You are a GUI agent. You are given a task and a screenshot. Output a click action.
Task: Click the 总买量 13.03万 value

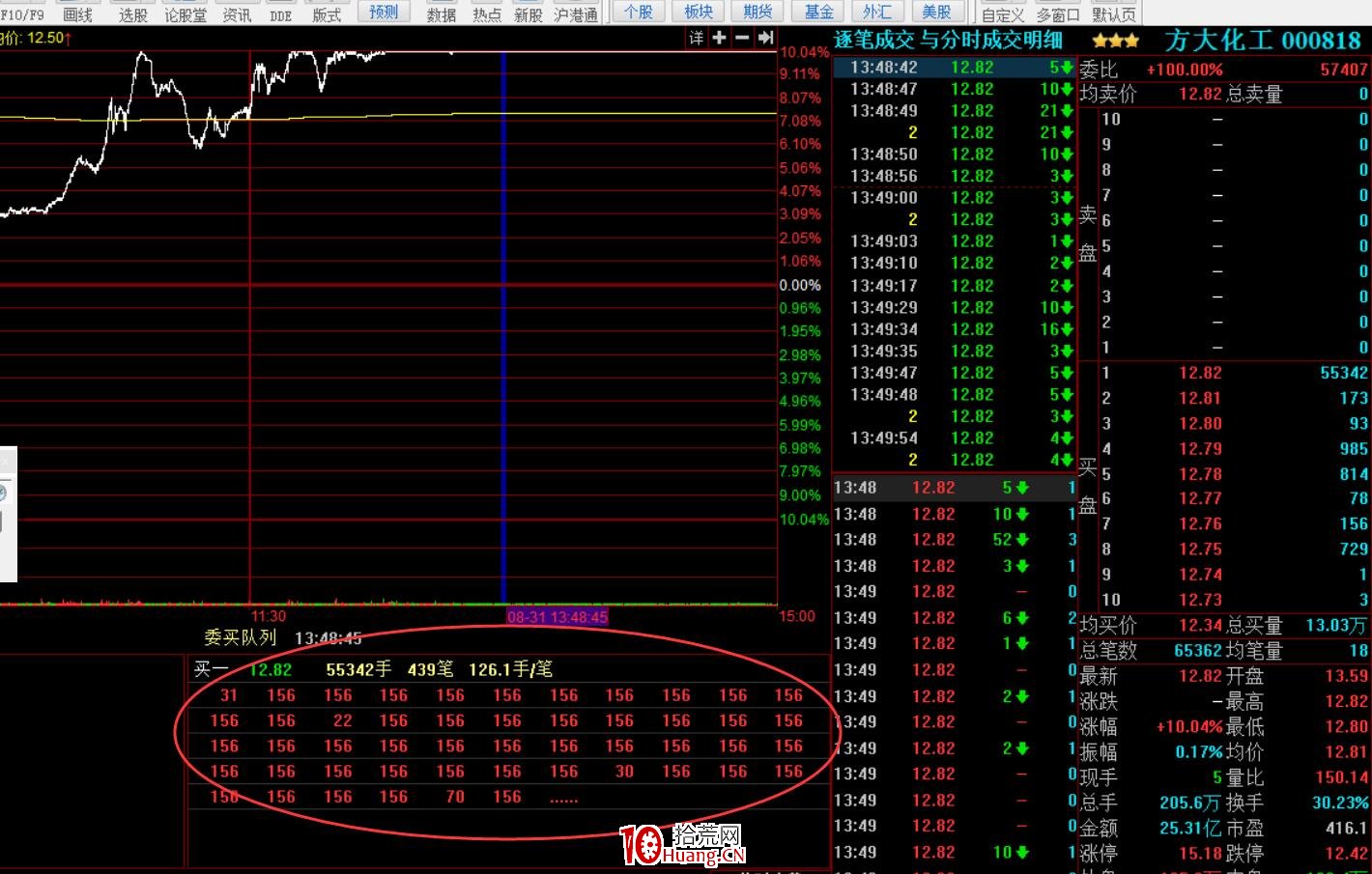click(x=1336, y=626)
